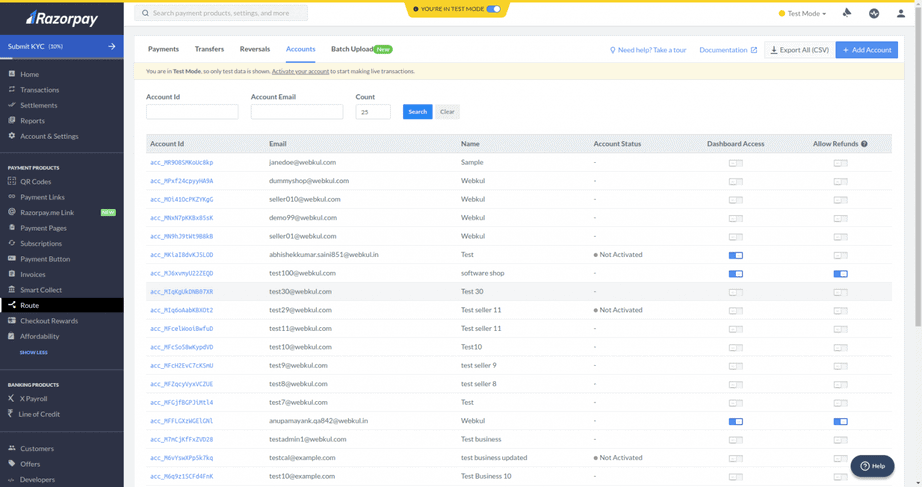Toggle Dashboard Access for test100@webkul.com
This screenshot has height=487, width=922.
[736, 273]
